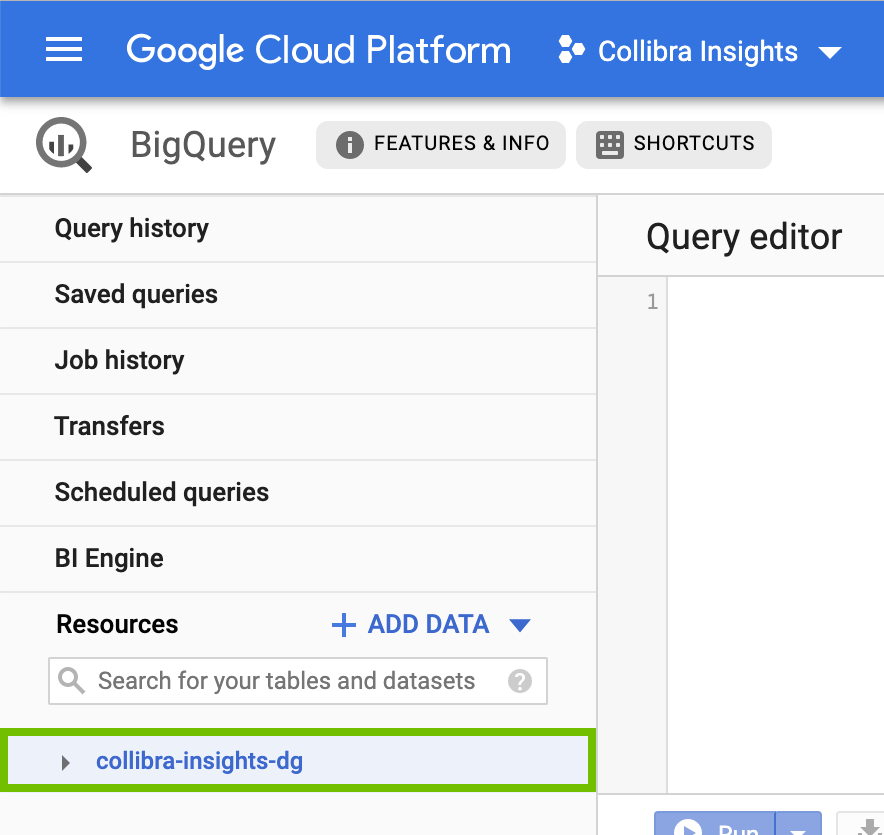This screenshot has width=884, height=835.
Task: Select the collibra-insights-dg project resource
Action: click(x=199, y=760)
